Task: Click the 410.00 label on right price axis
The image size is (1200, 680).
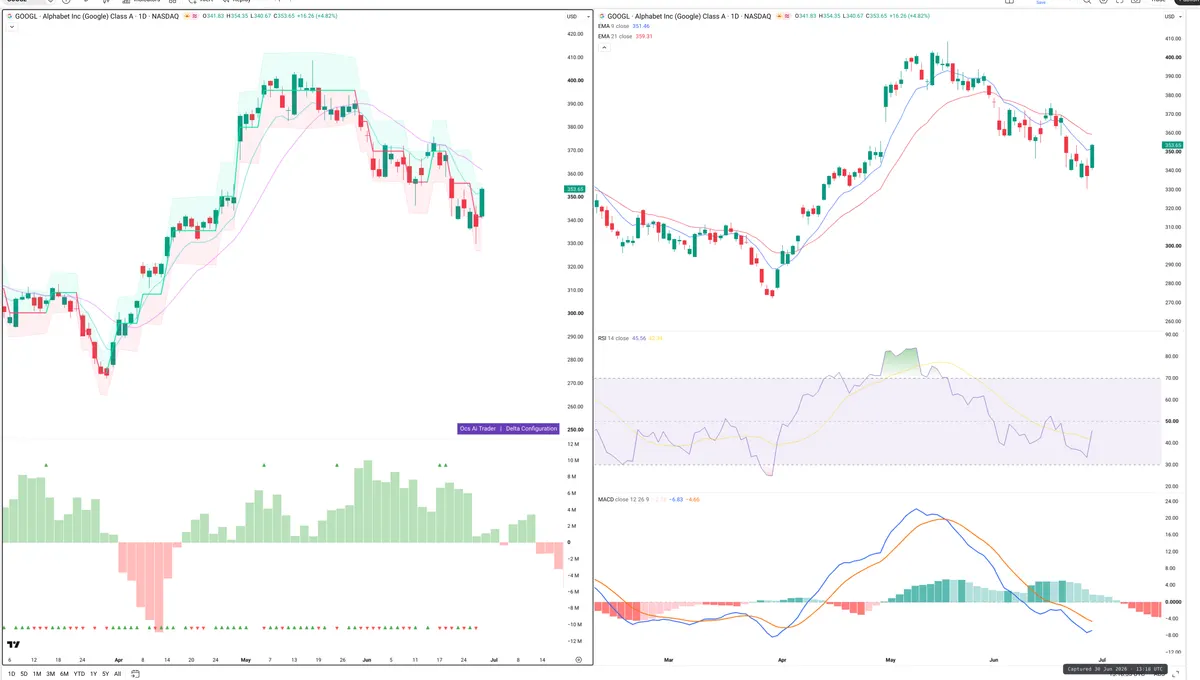Action: pos(1173,39)
